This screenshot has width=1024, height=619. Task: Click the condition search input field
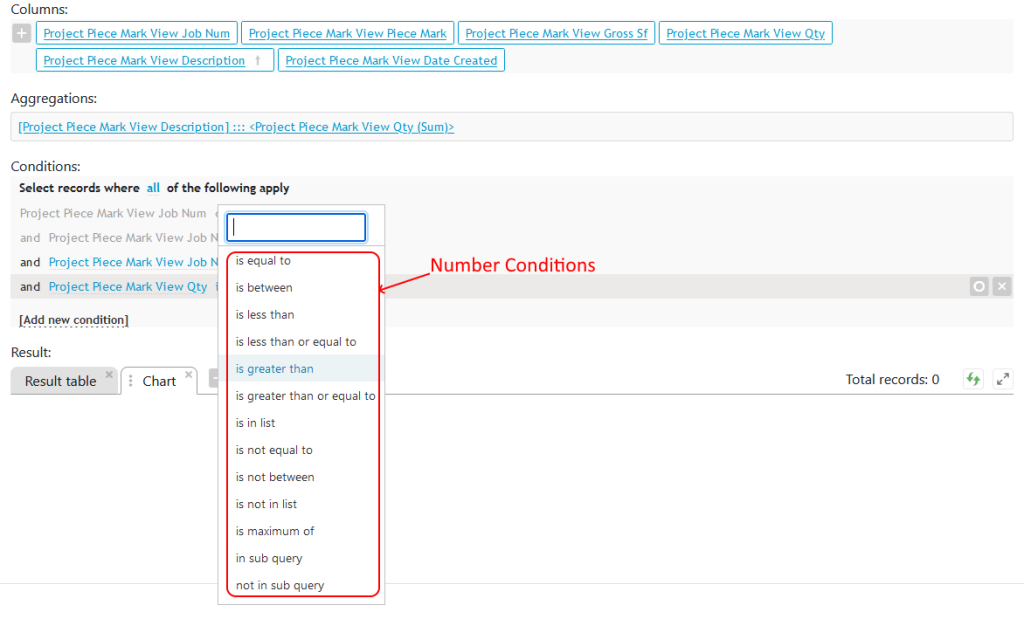[x=296, y=227]
